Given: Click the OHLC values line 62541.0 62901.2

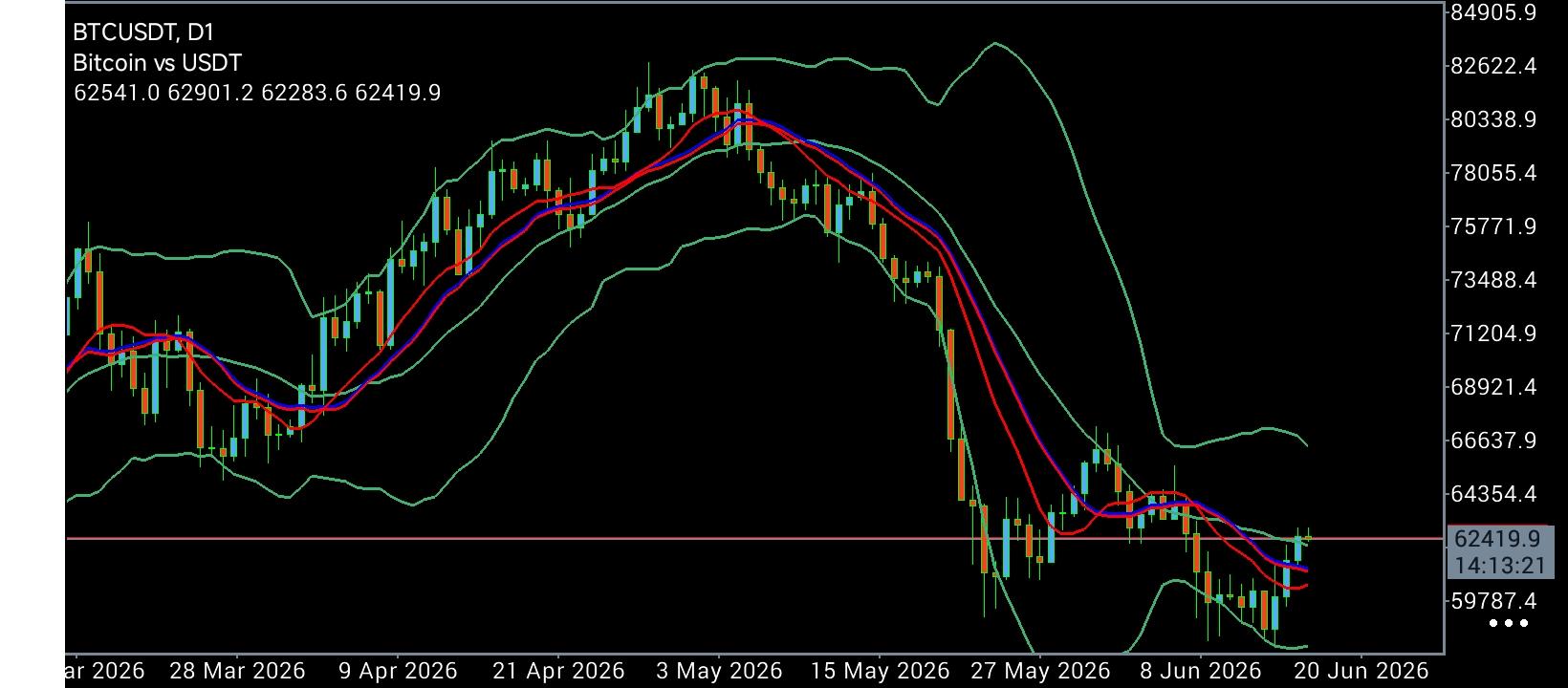Looking at the screenshot, I should (256, 93).
